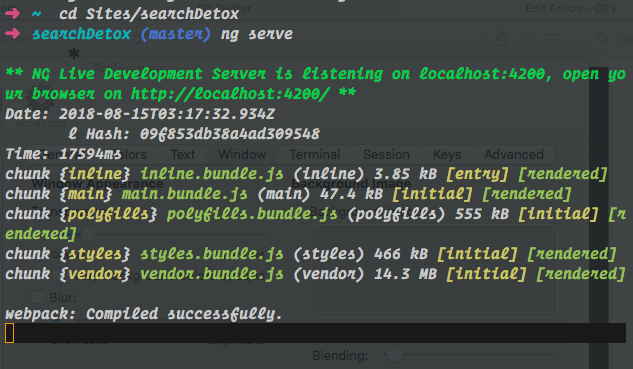This screenshot has width=633, height=369.
Task: Click the terminal cursor on the prompt line
Action: coord(10,333)
